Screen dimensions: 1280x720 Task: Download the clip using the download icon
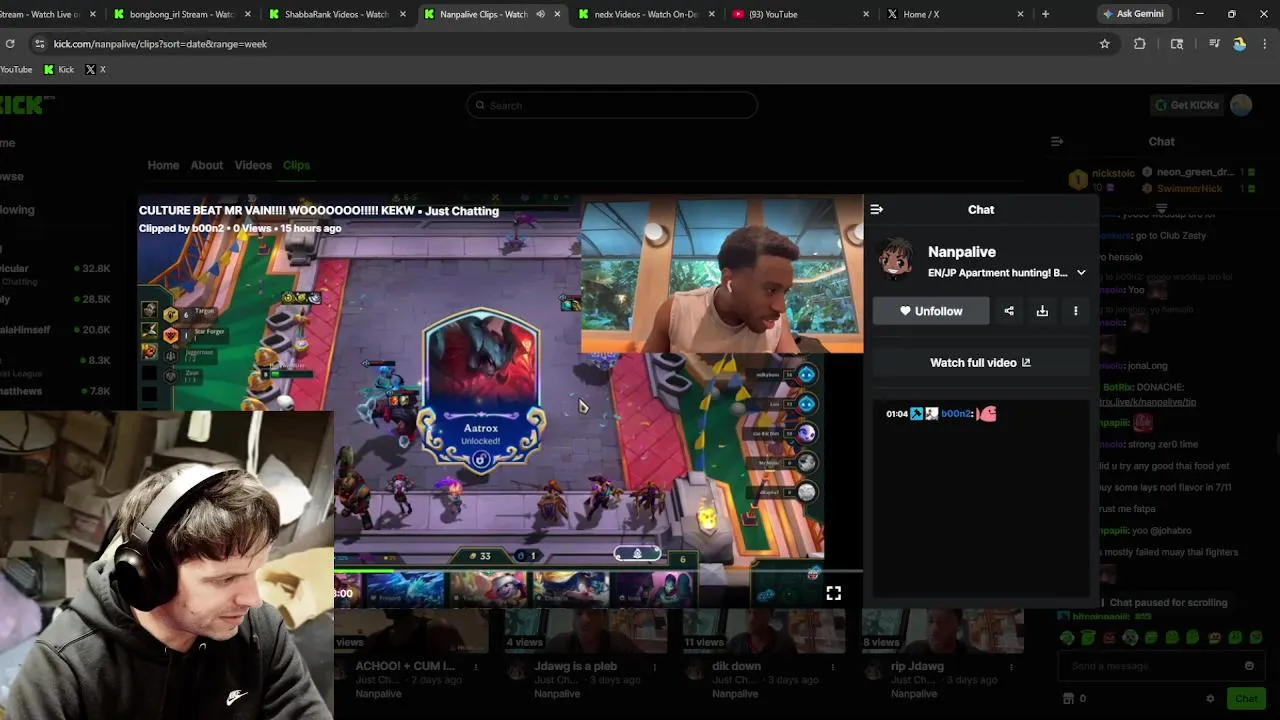click(x=1042, y=311)
